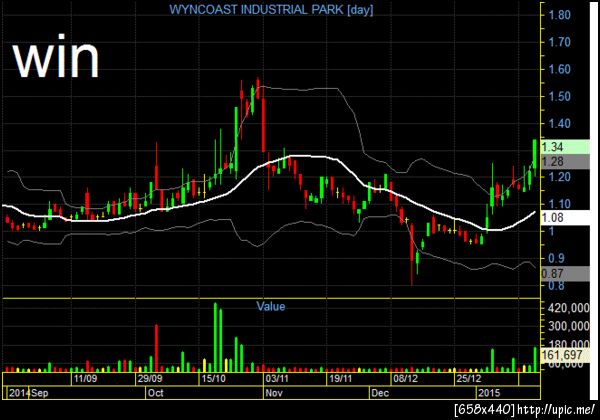Select the Oct month label
This screenshot has height=420, width=600.
pyautogui.click(x=156, y=393)
